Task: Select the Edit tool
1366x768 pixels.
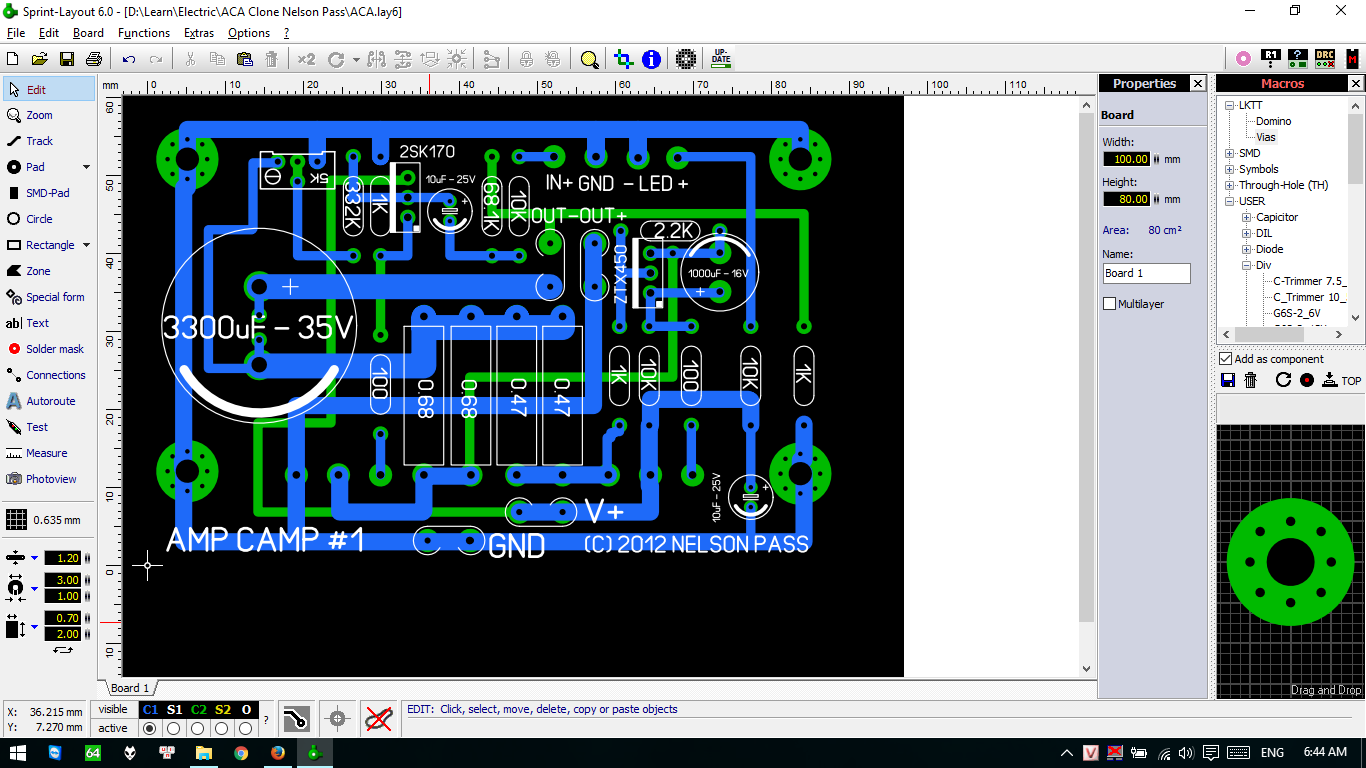Action: (x=49, y=89)
